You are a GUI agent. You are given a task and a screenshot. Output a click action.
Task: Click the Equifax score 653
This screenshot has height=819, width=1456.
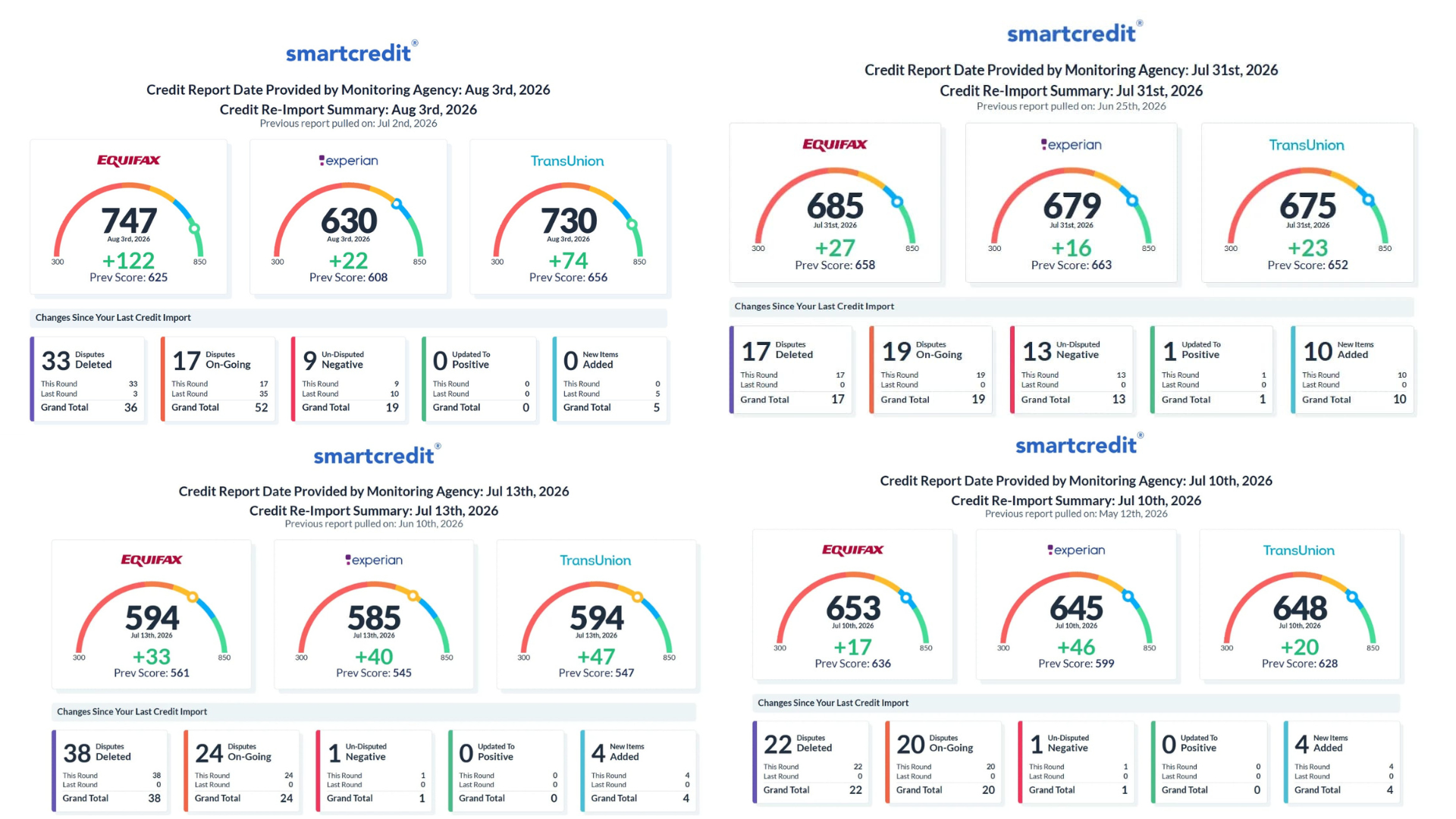pos(853,608)
